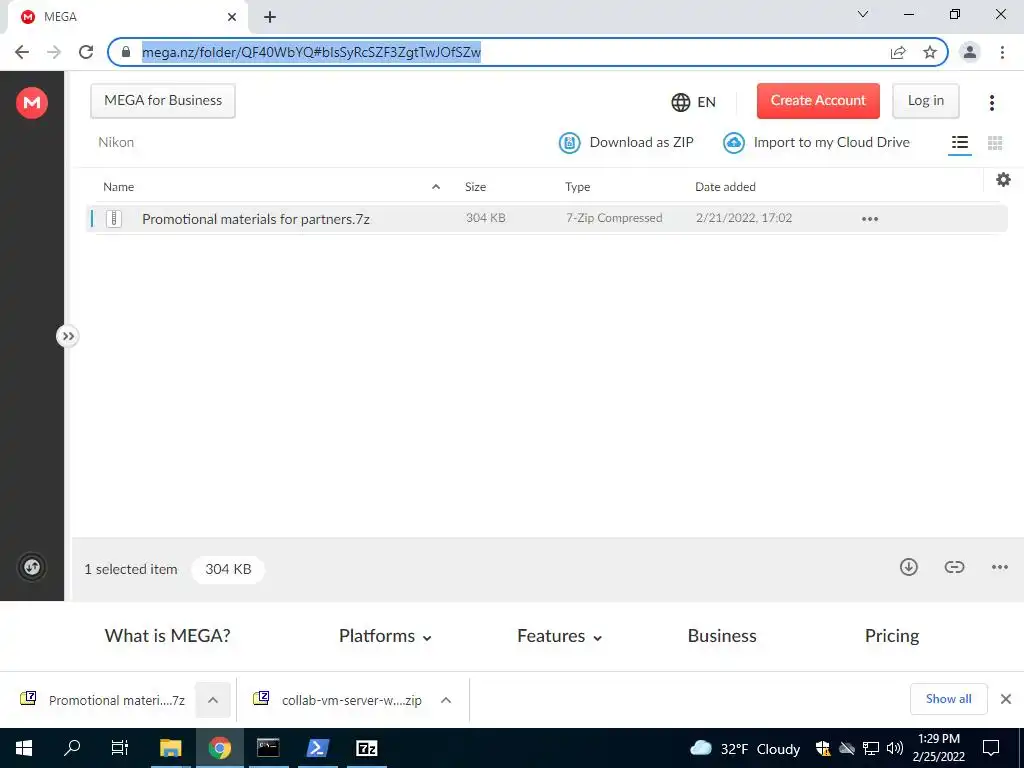Expand options for the Promotional 7z download
The width and height of the screenshot is (1024, 768).
(x=213, y=700)
